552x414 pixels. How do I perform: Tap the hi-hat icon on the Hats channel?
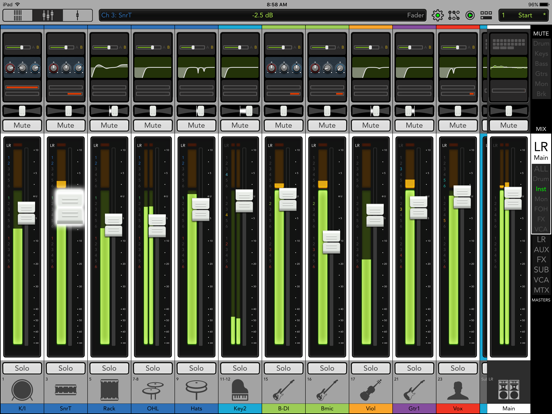196,390
